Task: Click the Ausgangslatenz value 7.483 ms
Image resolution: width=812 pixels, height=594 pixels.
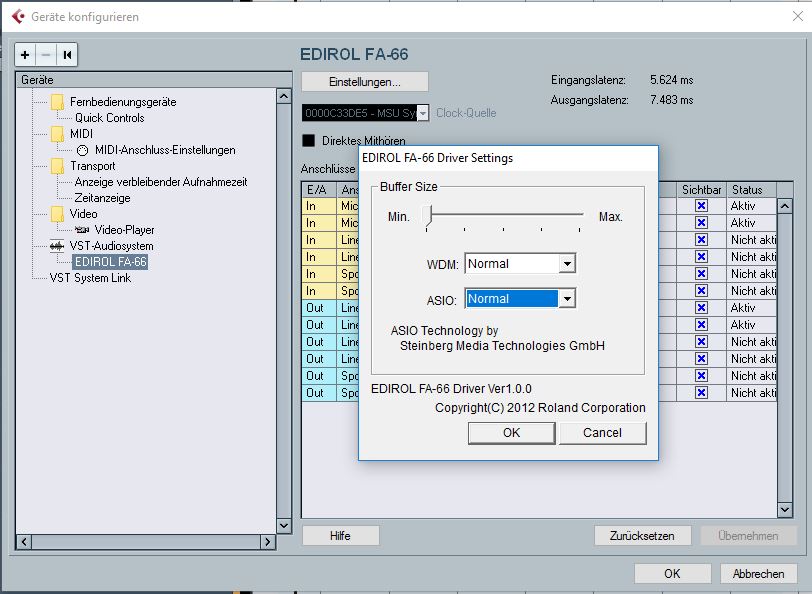Action: (x=672, y=100)
